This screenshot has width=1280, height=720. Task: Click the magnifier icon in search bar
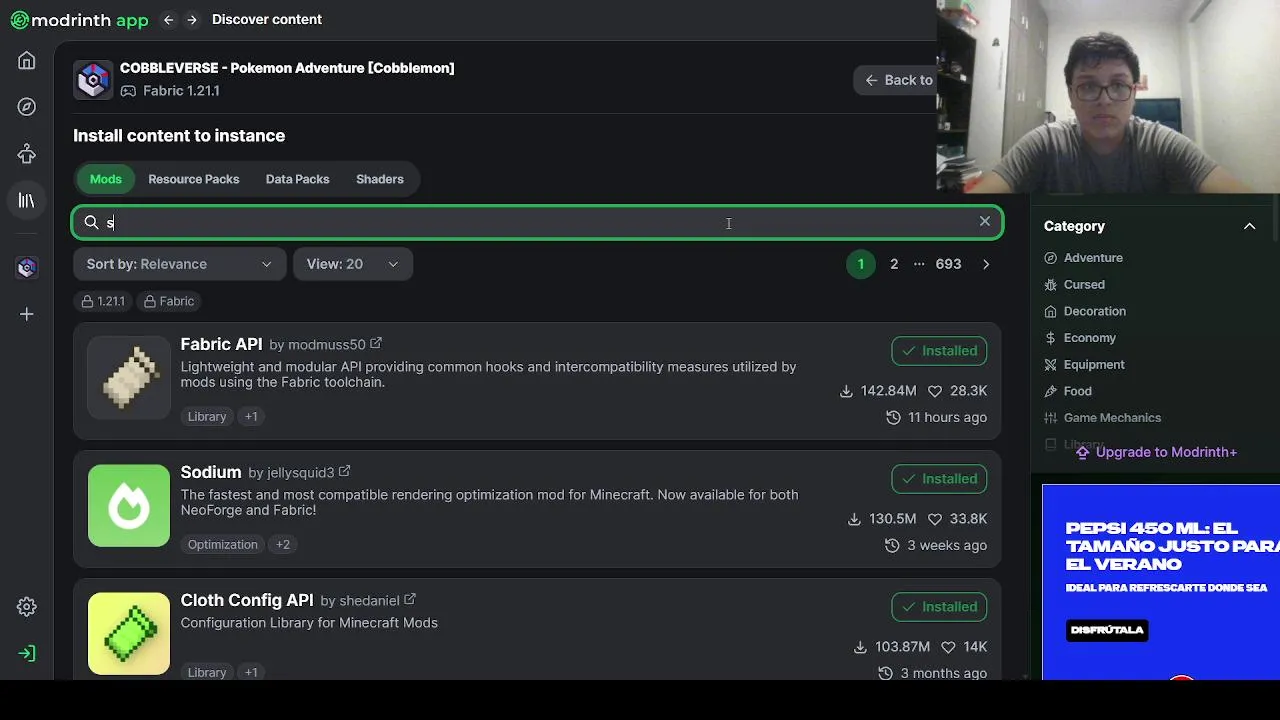coord(91,223)
